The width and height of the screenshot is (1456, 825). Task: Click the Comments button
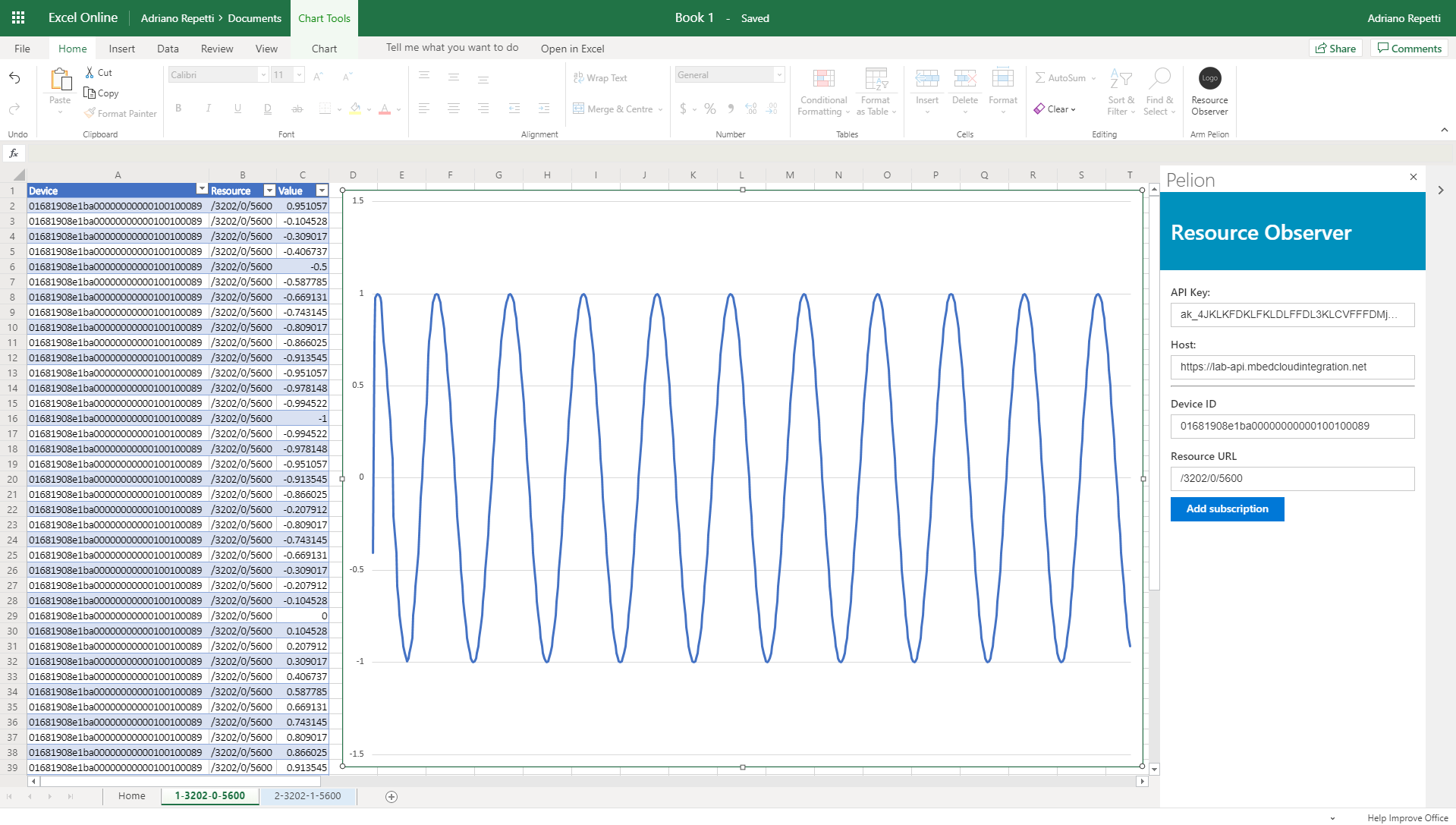click(1409, 48)
